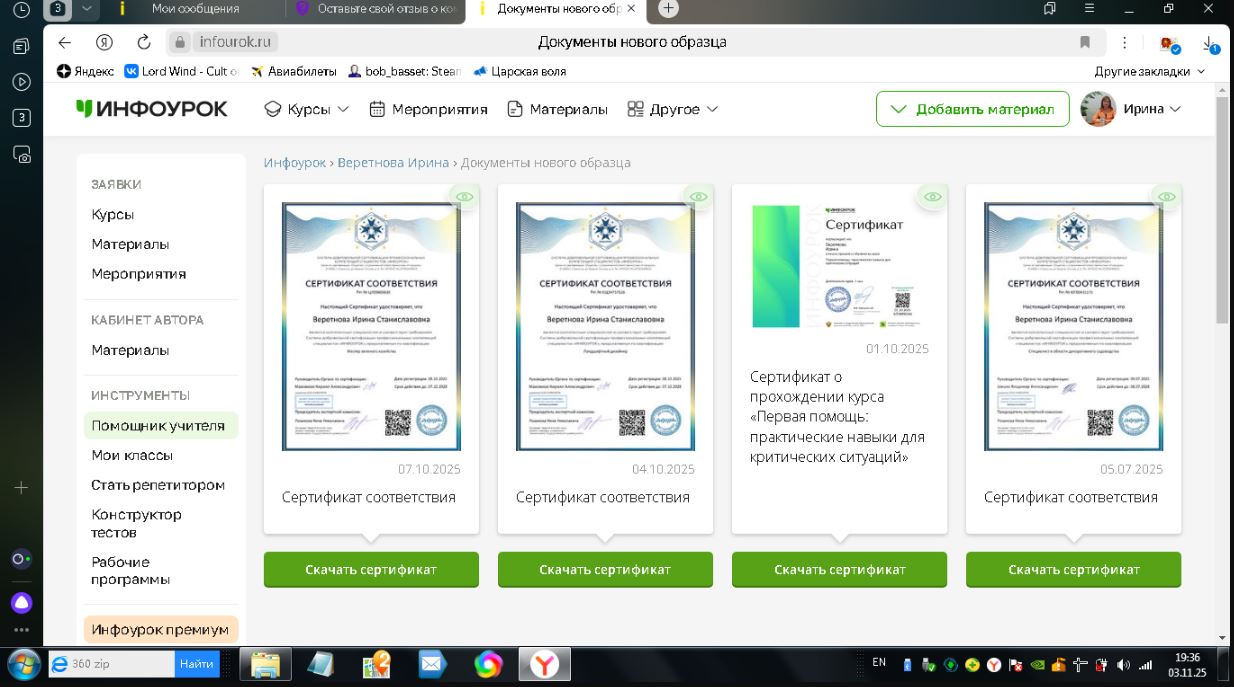This screenshot has width=1234, height=687.
Task: Toggle eye visibility on 04.10.2025 certificate
Action: (698, 197)
